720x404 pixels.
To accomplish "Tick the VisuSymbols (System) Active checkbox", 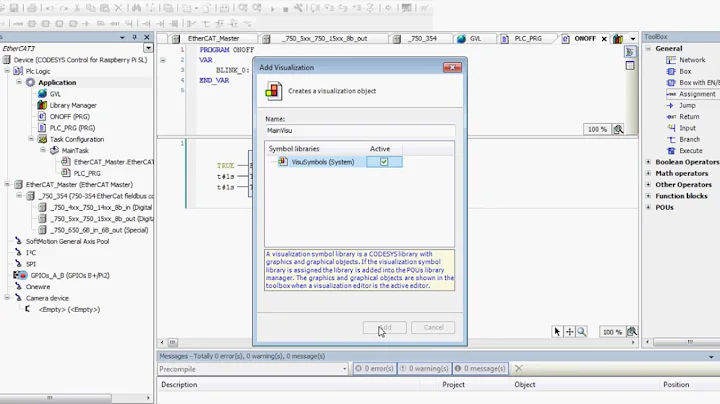I will [384, 162].
